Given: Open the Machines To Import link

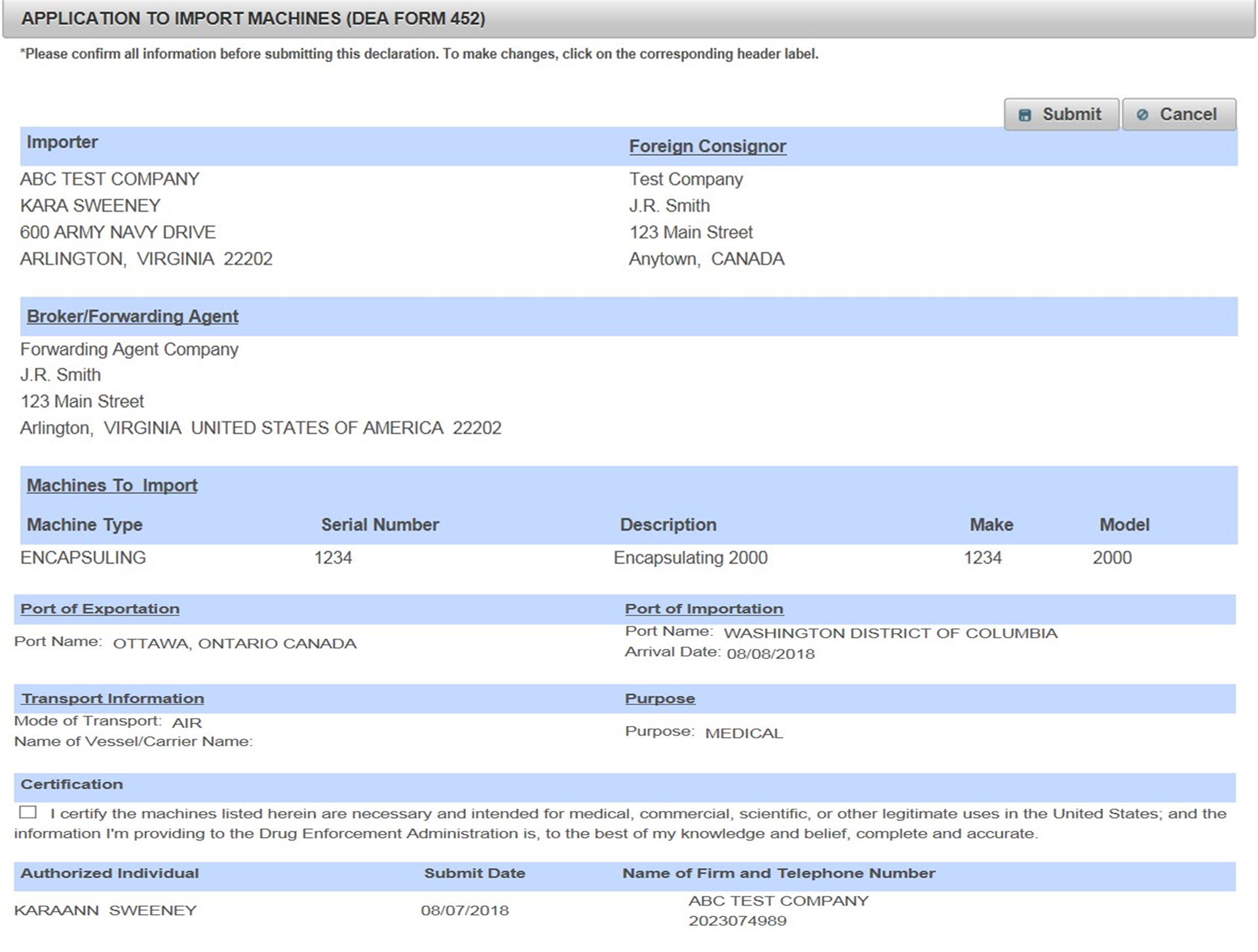Looking at the screenshot, I should point(112,486).
